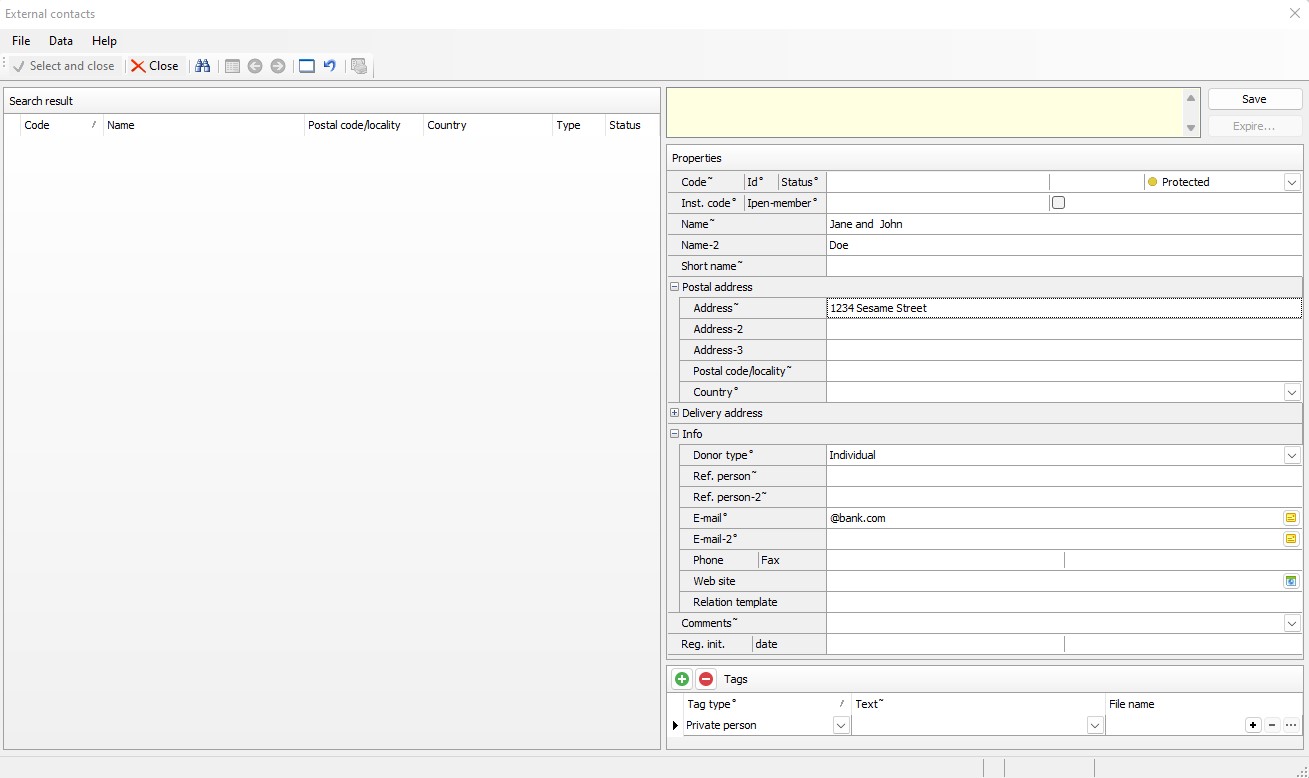Image resolution: width=1309 pixels, height=778 pixels.
Task: Click the Postal code/locality input field
Action: point(1063,371)
